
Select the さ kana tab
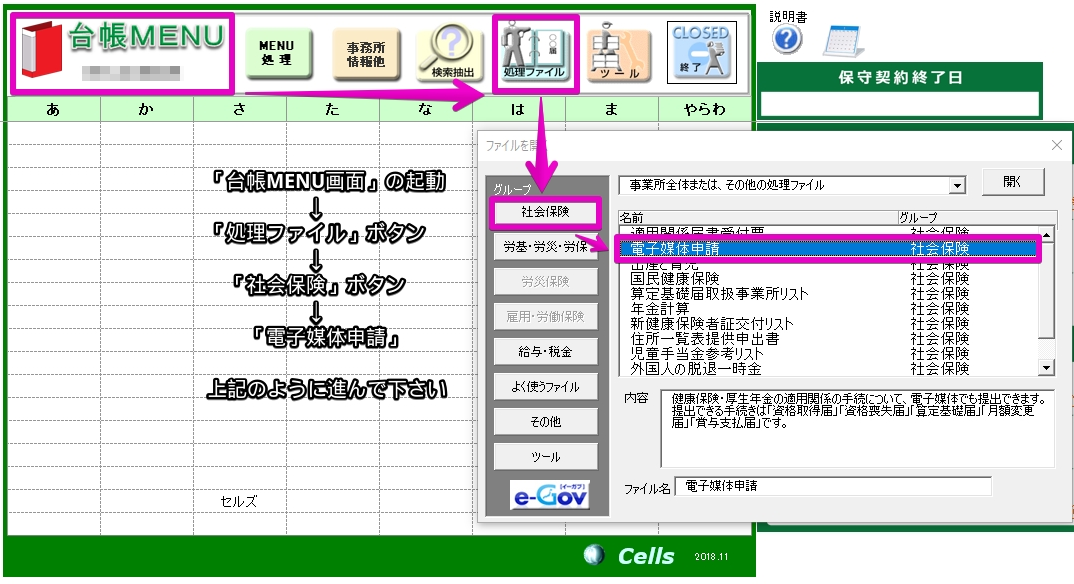point(240,109)
